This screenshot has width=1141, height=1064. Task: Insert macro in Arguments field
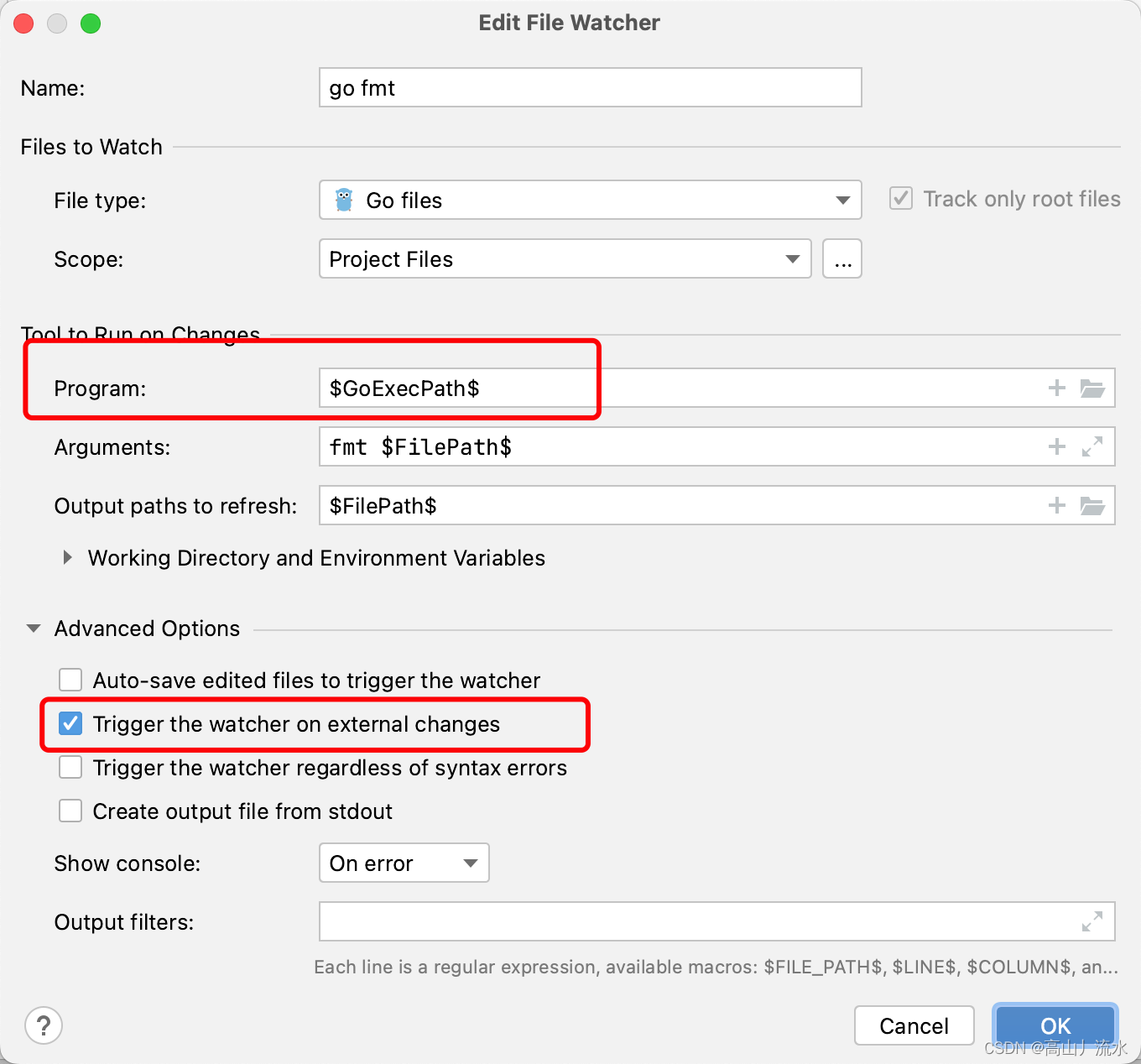(x=1056, y=446)
